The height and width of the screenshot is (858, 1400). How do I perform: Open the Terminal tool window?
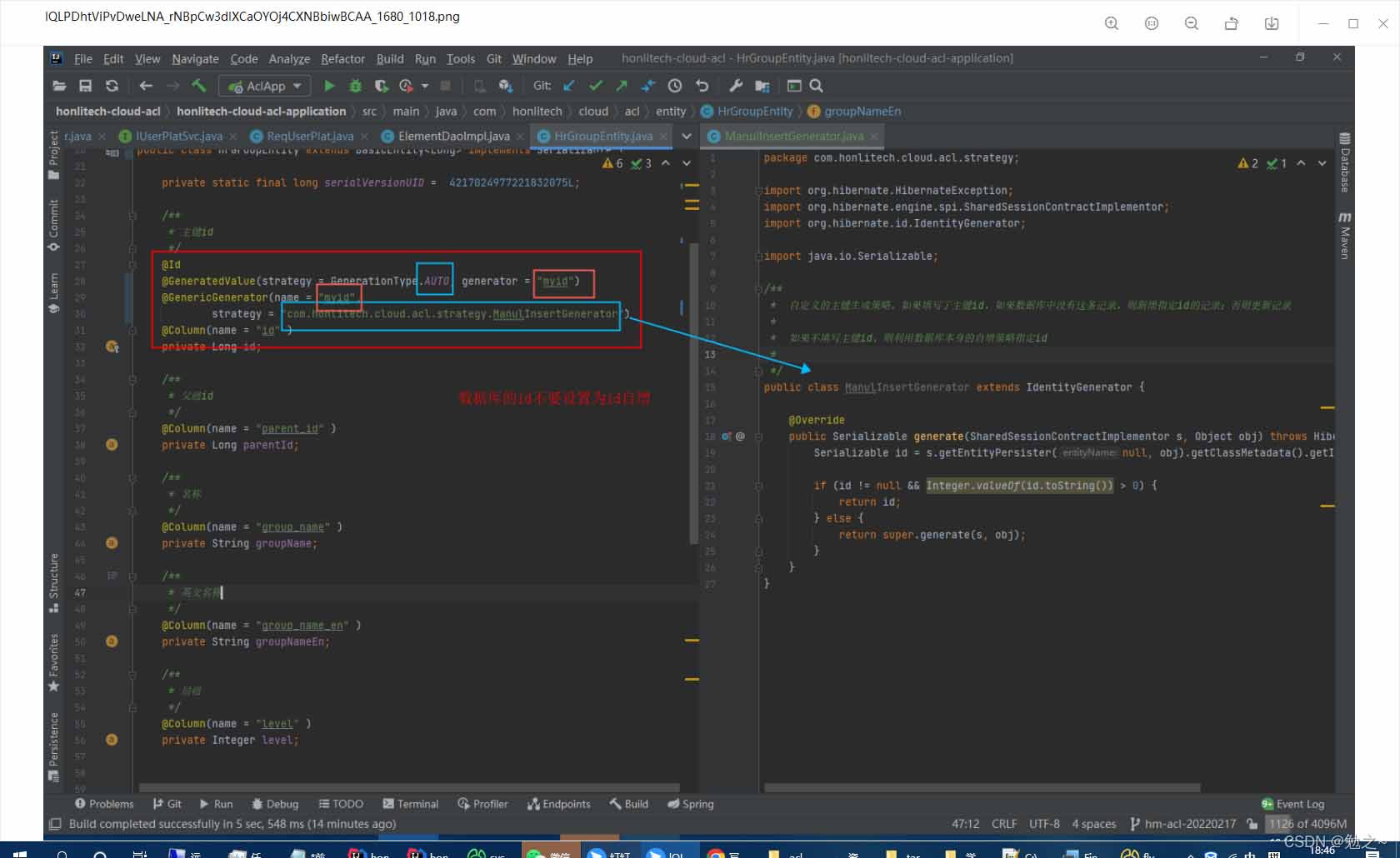point(410,804)
